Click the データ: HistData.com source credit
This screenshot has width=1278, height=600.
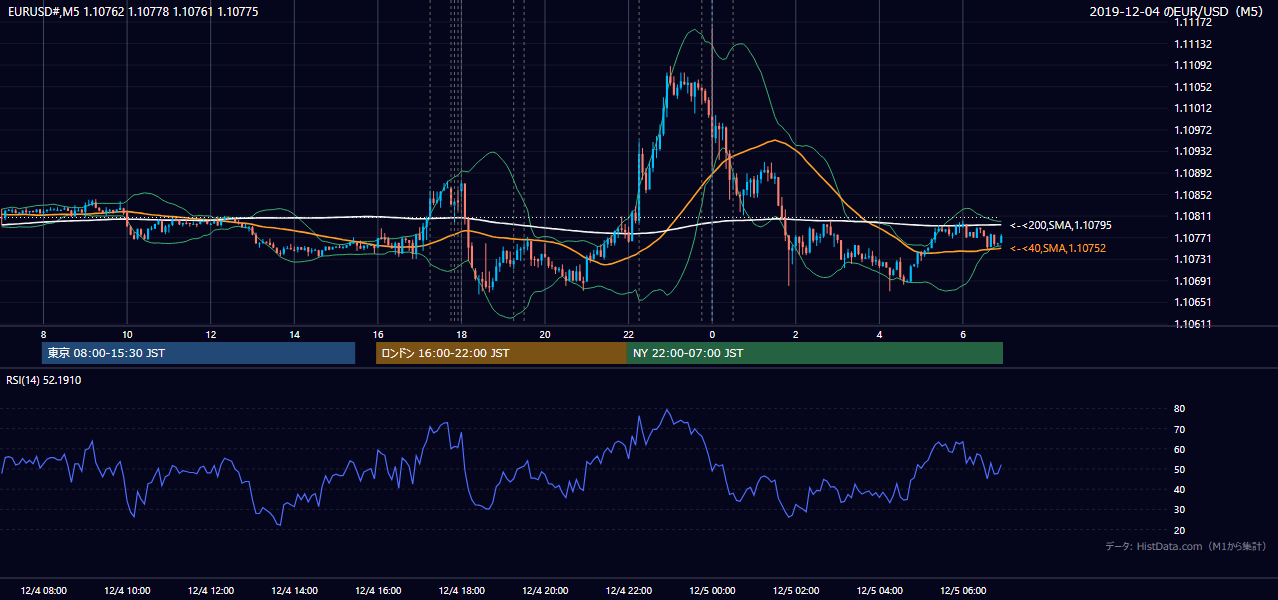1185,546
